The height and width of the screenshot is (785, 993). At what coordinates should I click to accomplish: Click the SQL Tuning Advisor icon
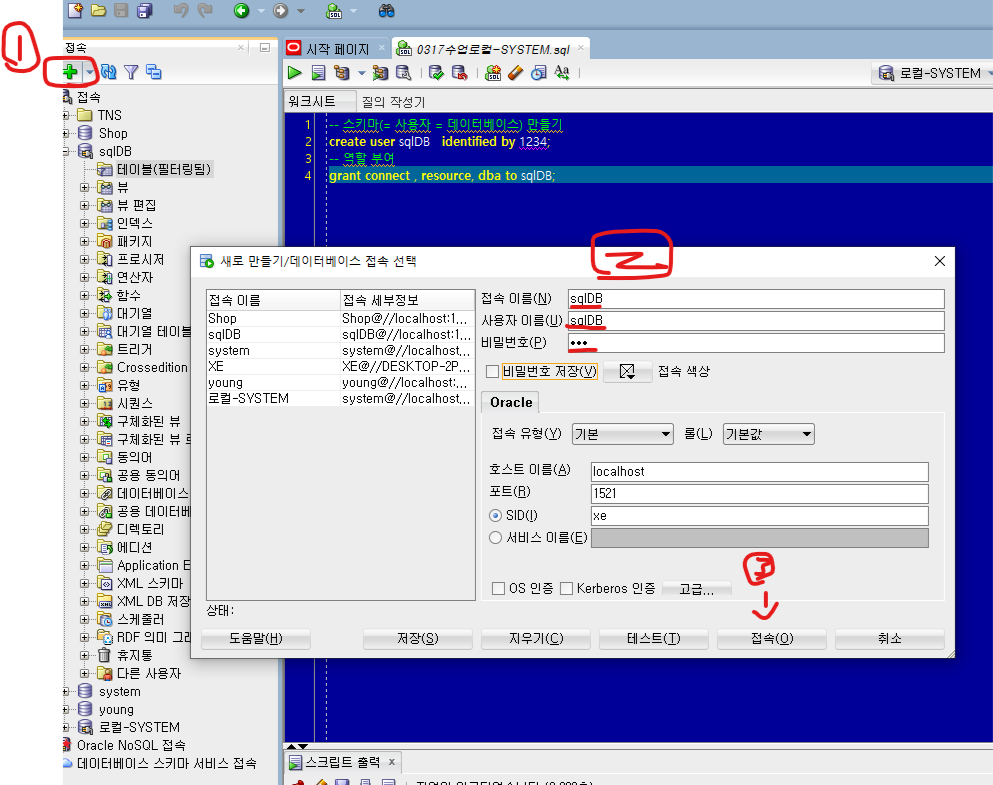click(x=403, y=73)
